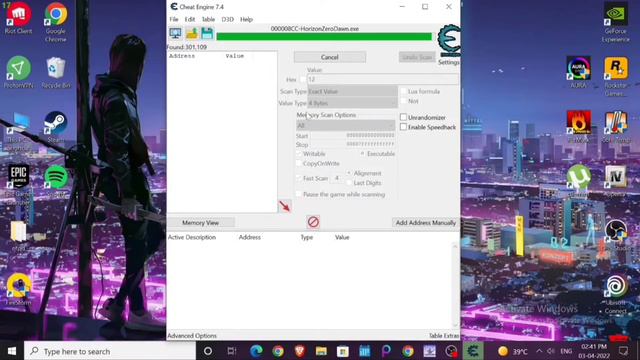The image size is (640, 360).
Task: Open Microsoft Edge from the taskbar
Action: 256,351
